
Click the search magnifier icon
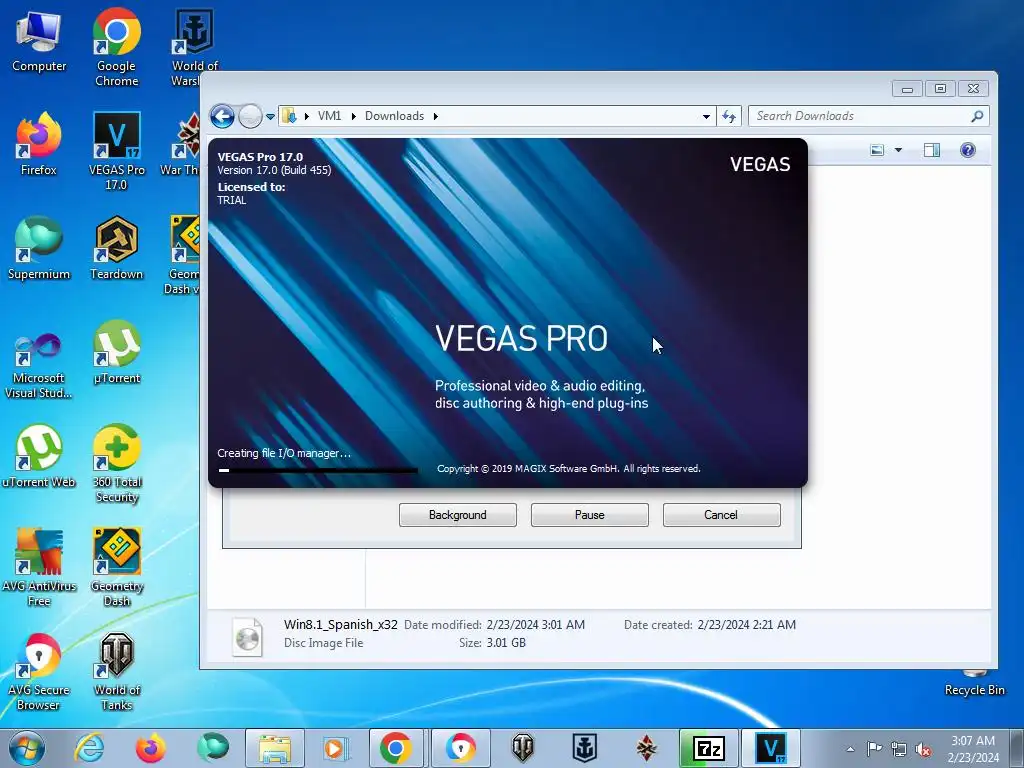tap(977, 116)
